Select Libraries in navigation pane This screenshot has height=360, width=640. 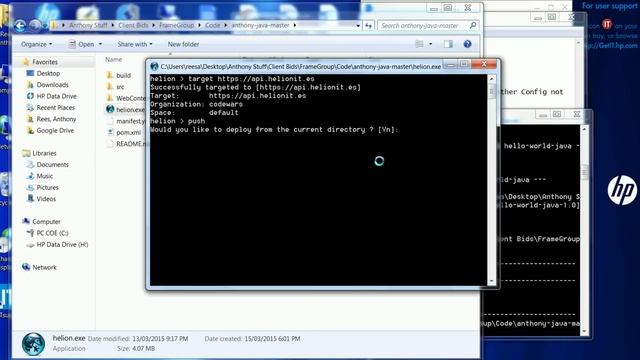44,153
